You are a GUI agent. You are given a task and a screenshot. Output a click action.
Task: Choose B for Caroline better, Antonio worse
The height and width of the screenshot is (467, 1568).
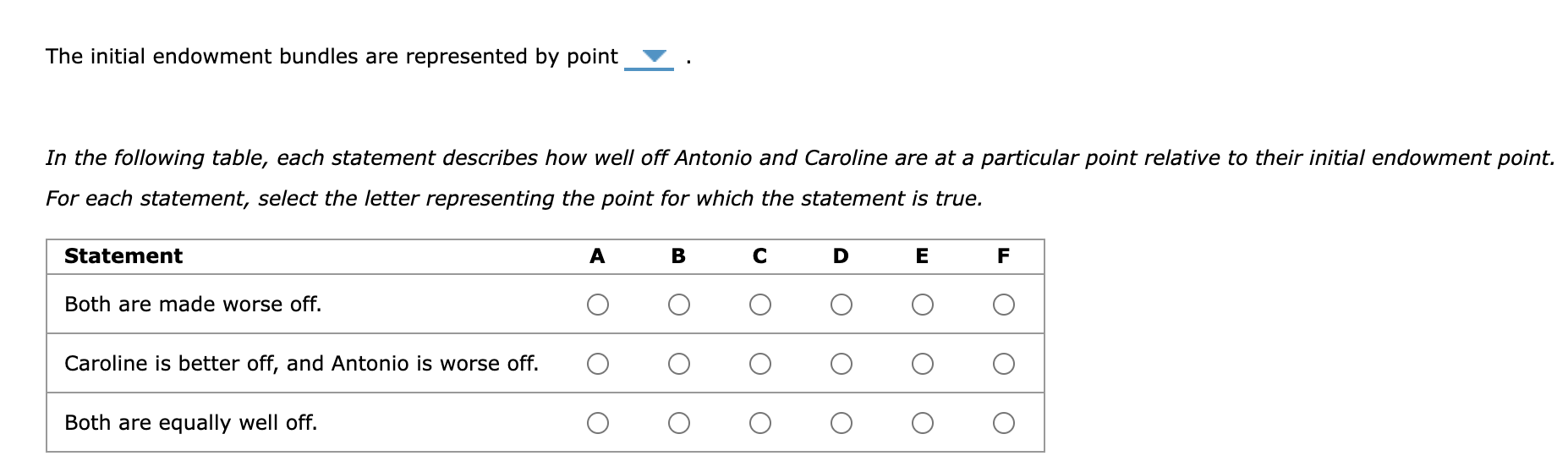(x=679, y=364)
